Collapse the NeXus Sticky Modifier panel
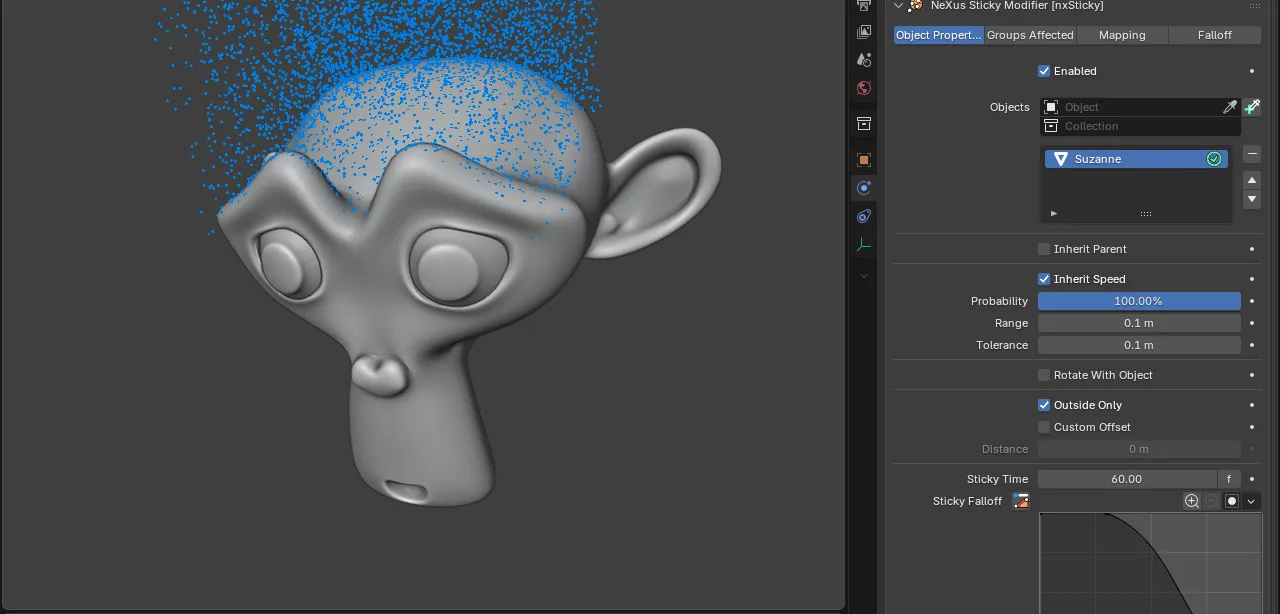Viewport: 1280px width, 614px height. [x=897, y=5]
